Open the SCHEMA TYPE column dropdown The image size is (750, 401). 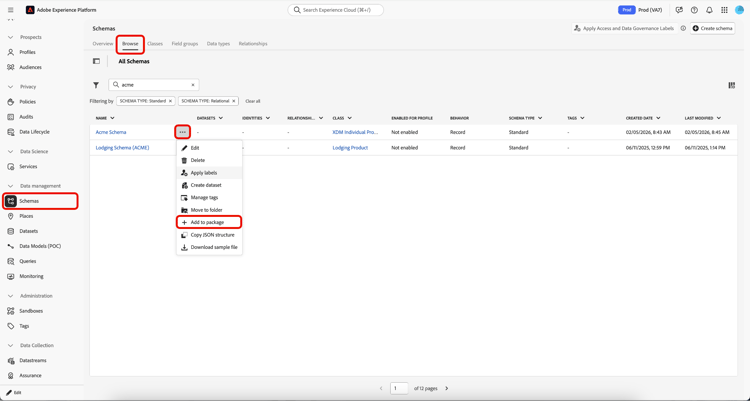click(x=540, y=118)
